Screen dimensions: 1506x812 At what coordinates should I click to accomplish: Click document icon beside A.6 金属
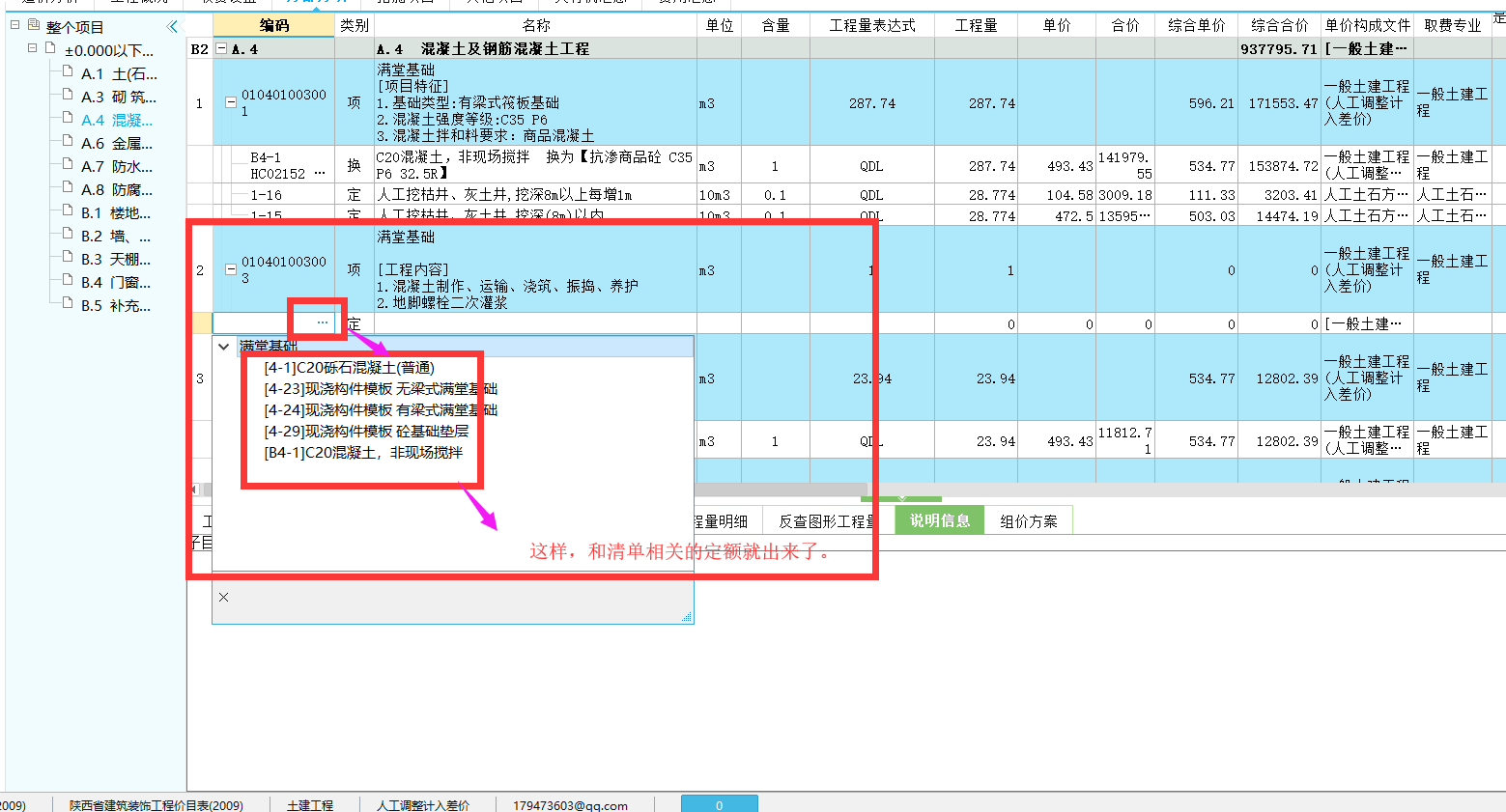click(x=68, y=142)
